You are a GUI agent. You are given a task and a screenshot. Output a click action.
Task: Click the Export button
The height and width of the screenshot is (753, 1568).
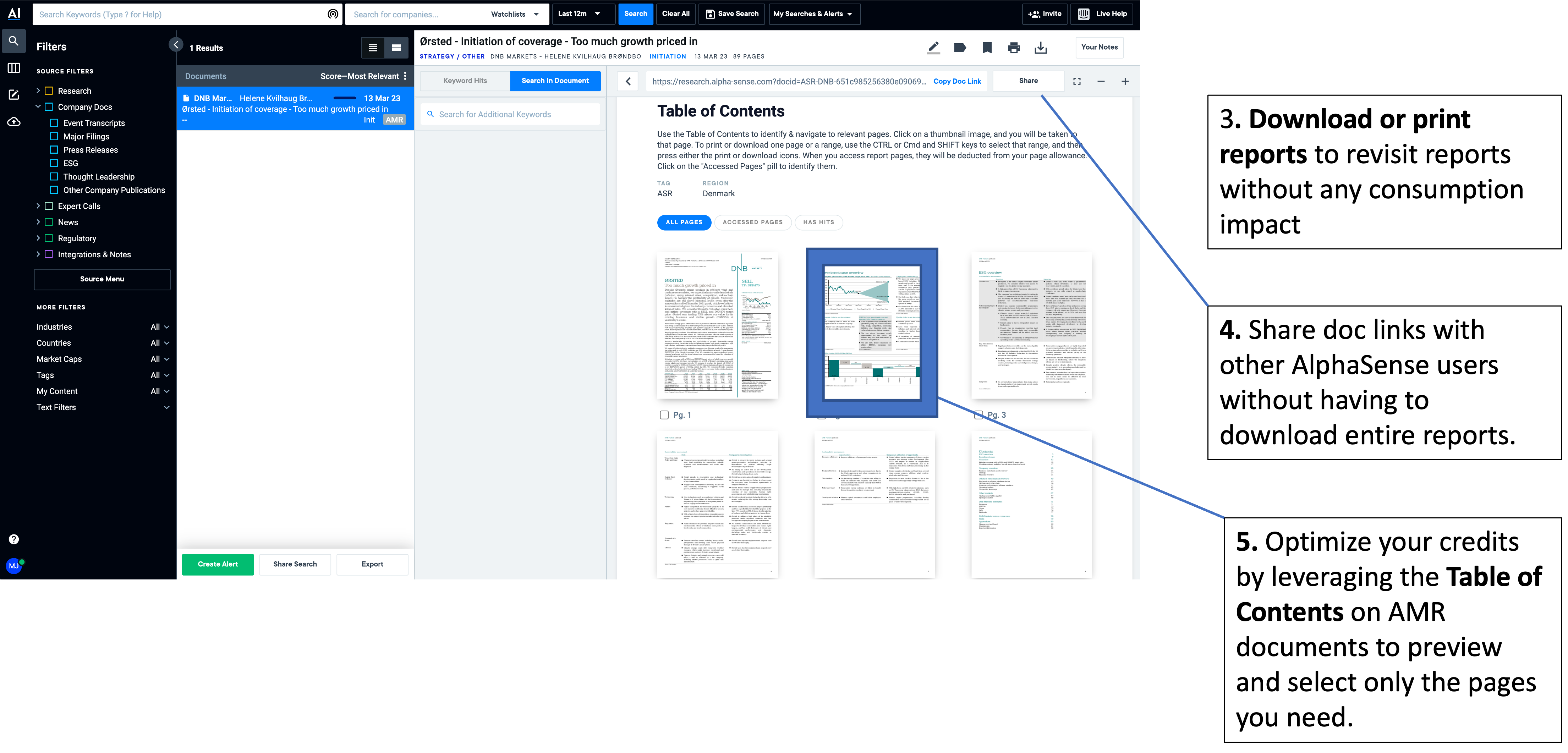(x=372, y=564)
